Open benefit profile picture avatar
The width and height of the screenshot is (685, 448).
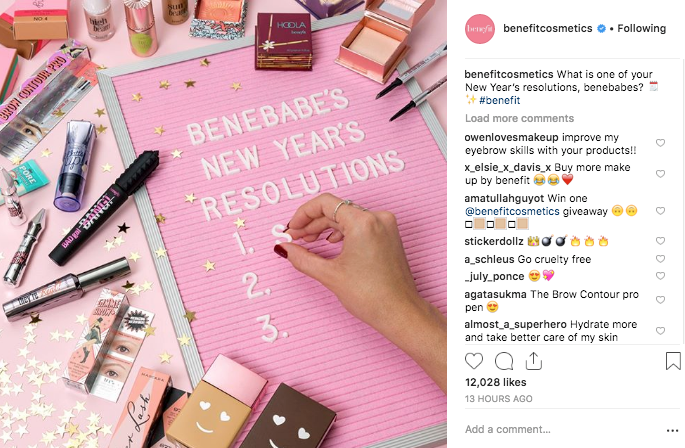(x=480, y=29)
